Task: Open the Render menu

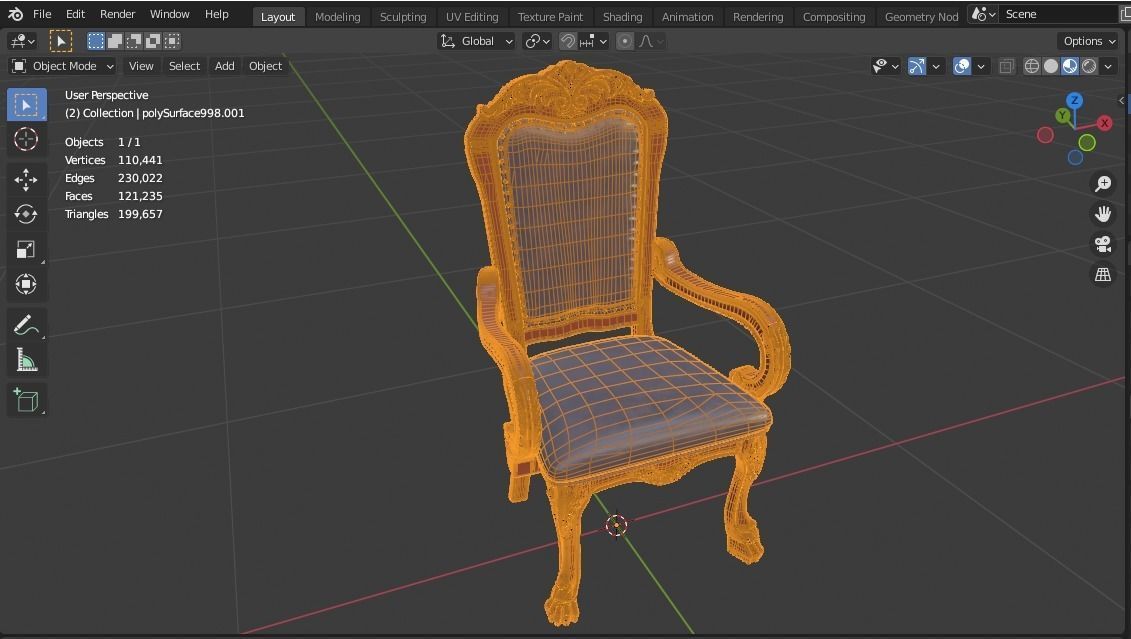Action: click(118, 14)
